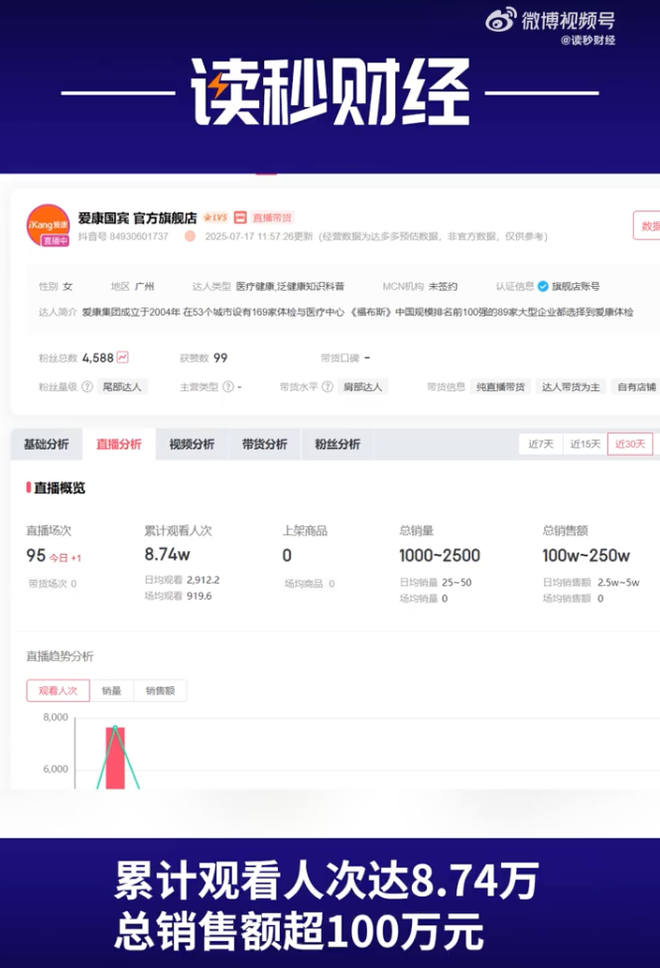Click the 爱康国宾 官方旗舰店 account name
660x968 pixels.
point(137,218)
